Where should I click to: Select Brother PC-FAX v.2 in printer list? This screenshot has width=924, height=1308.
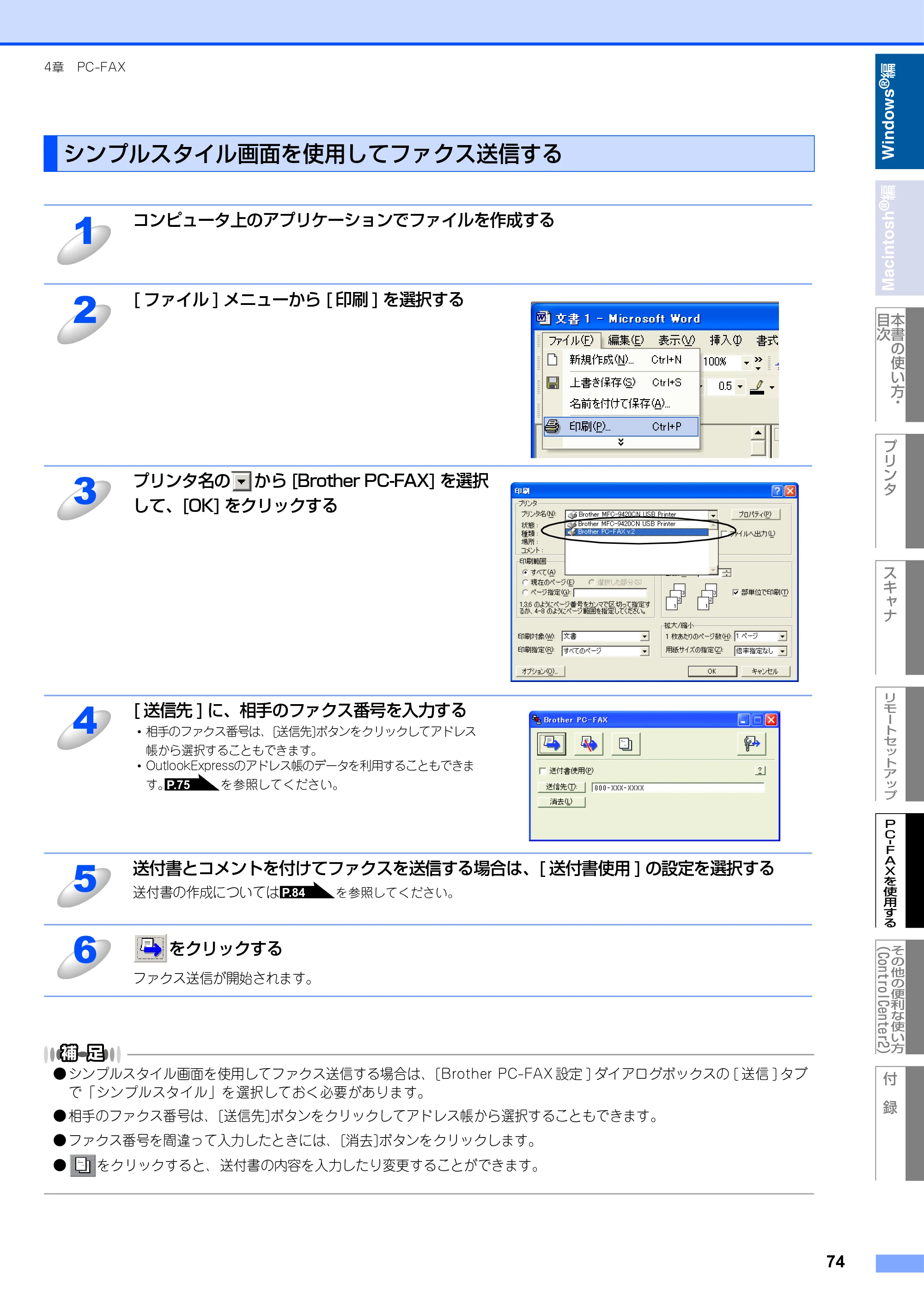637,532
